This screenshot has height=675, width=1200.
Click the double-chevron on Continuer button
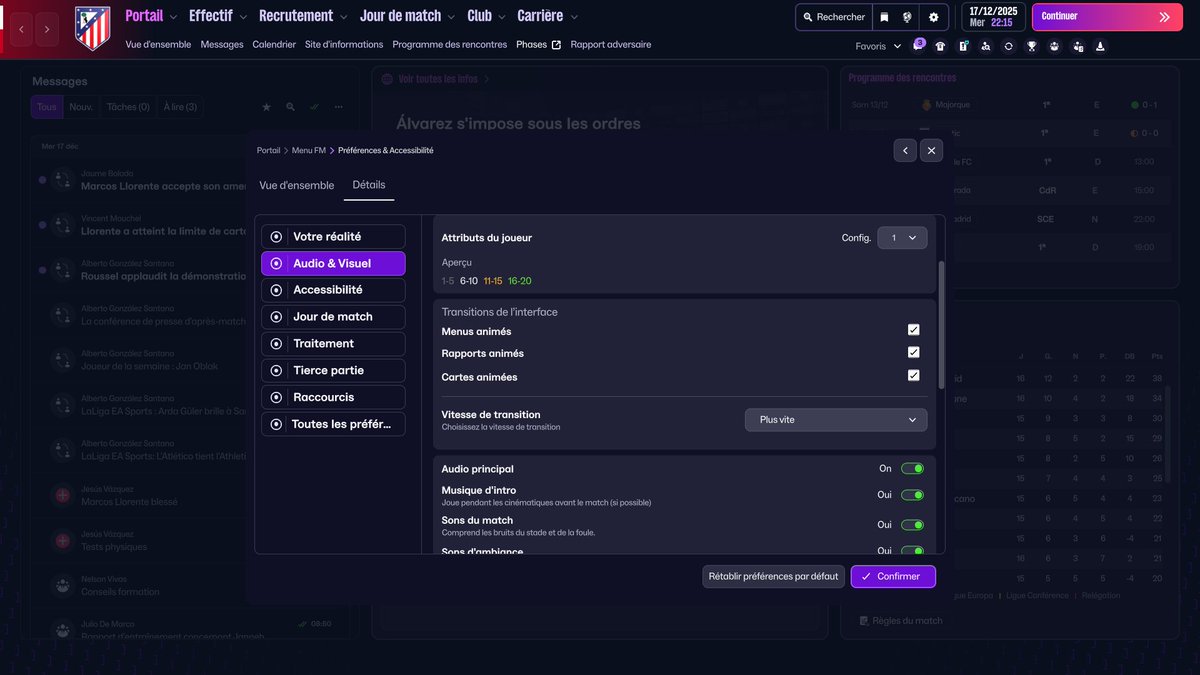(x=1164, y=17)
